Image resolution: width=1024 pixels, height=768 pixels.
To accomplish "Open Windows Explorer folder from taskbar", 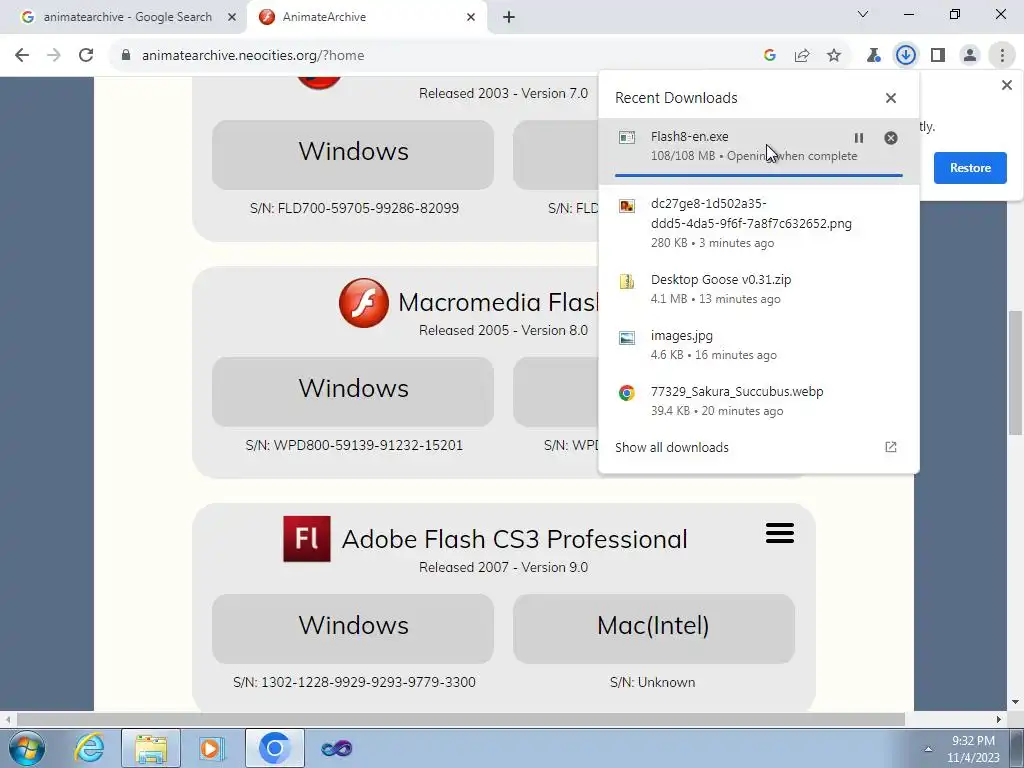I will coord(151,748).
